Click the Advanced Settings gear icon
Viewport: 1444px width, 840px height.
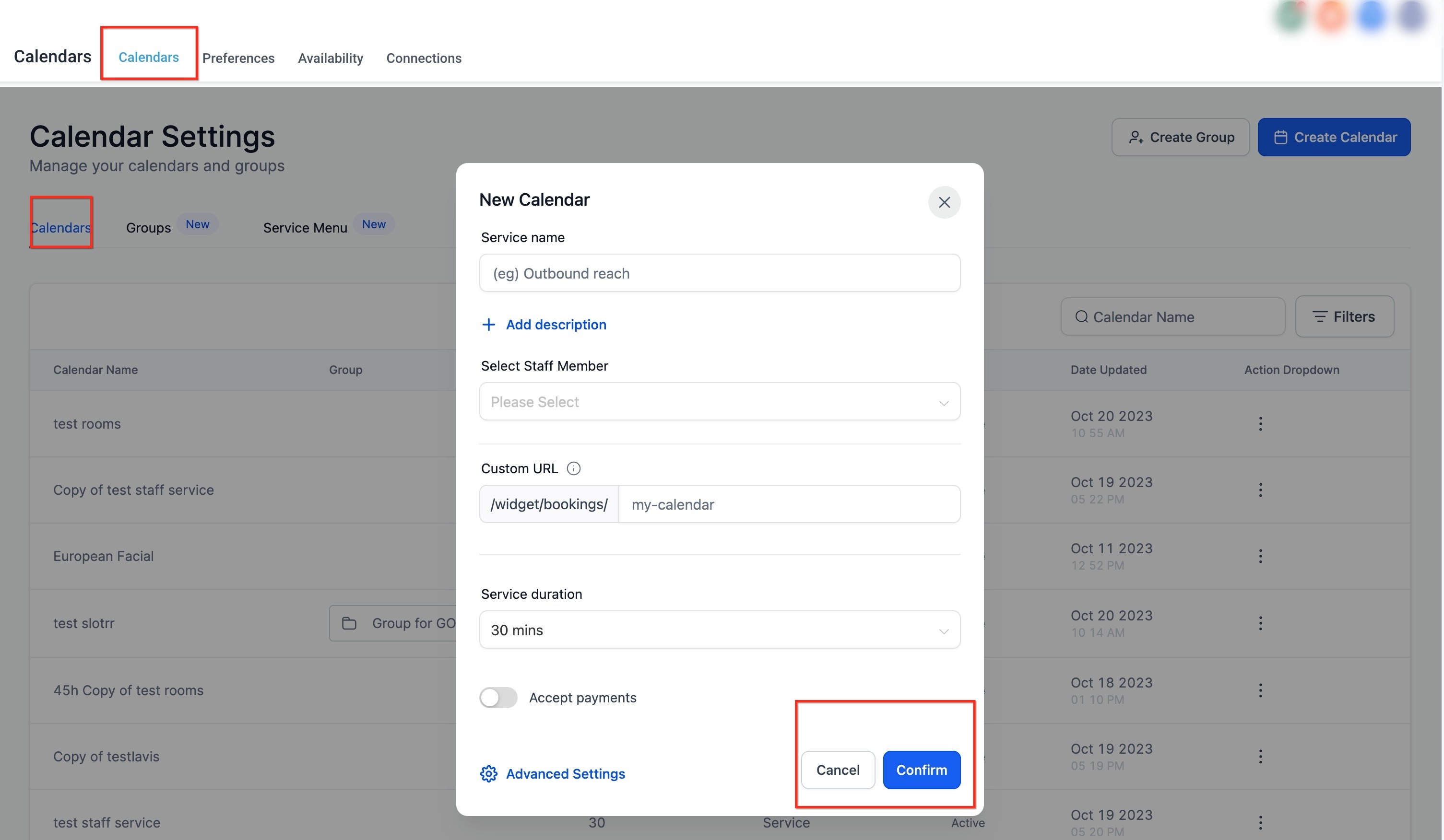click(x=488, y=773)
